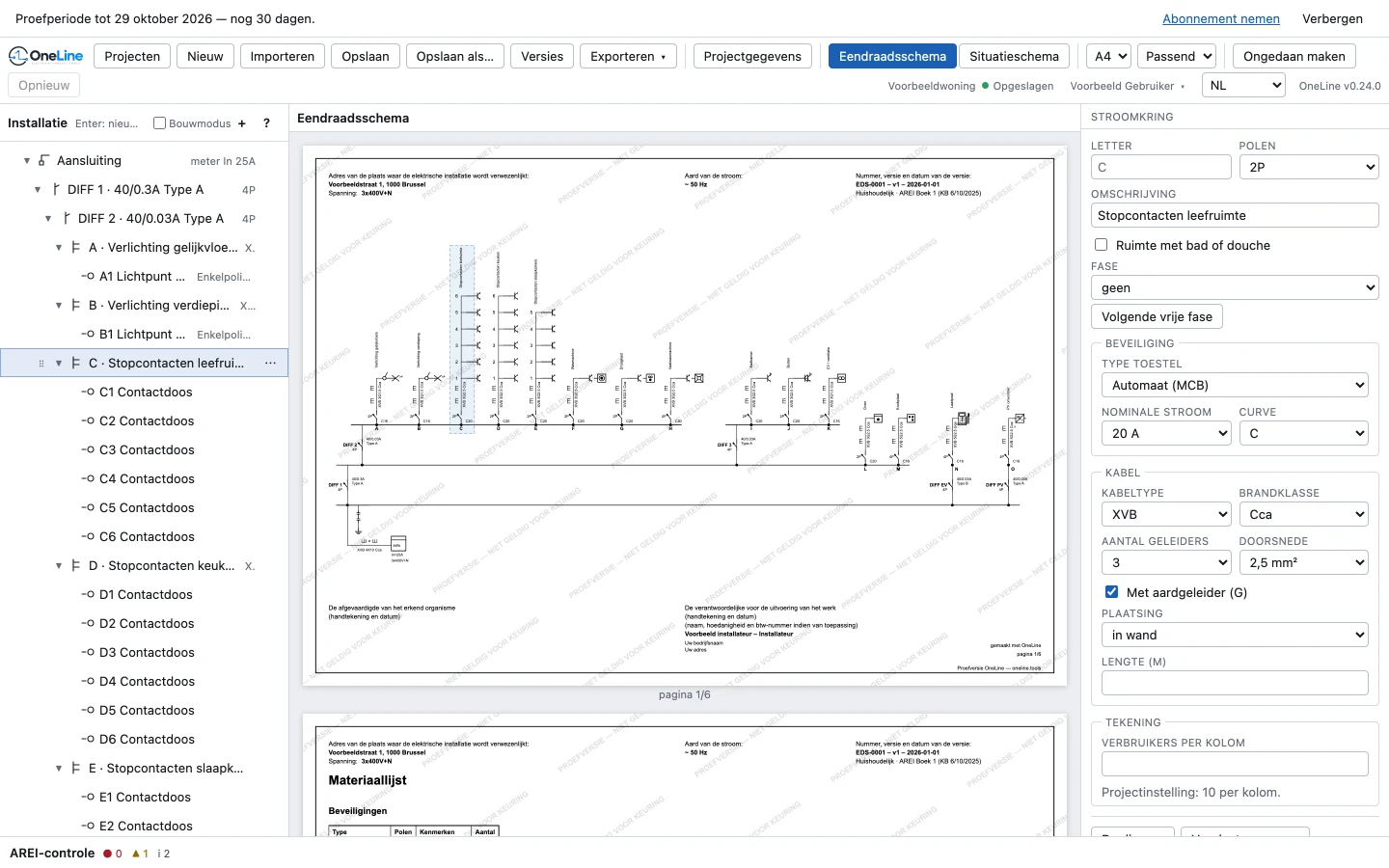The height and width of the screenshot is (868, 1389).
Task: Open the Exporteren menu
Action: click(x=628, y=56)
